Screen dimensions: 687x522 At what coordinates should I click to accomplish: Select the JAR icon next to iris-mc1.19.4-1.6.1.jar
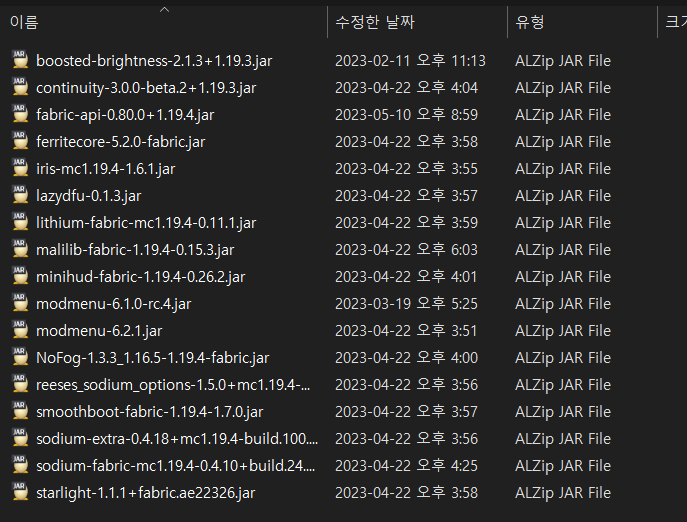point(20,168)
